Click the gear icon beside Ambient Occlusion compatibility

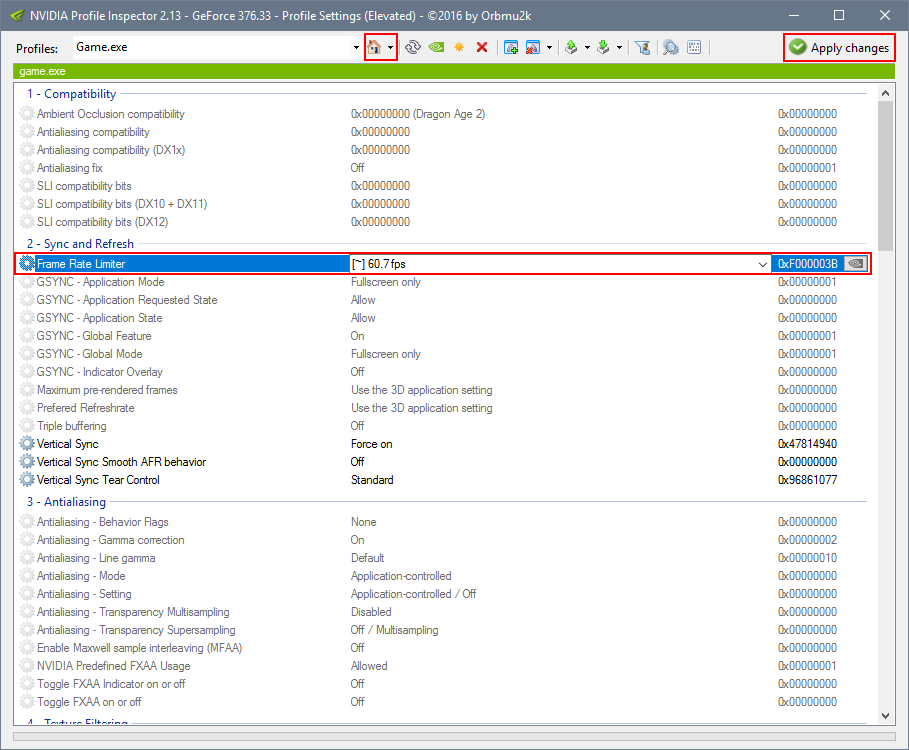(x=27, y=114)
